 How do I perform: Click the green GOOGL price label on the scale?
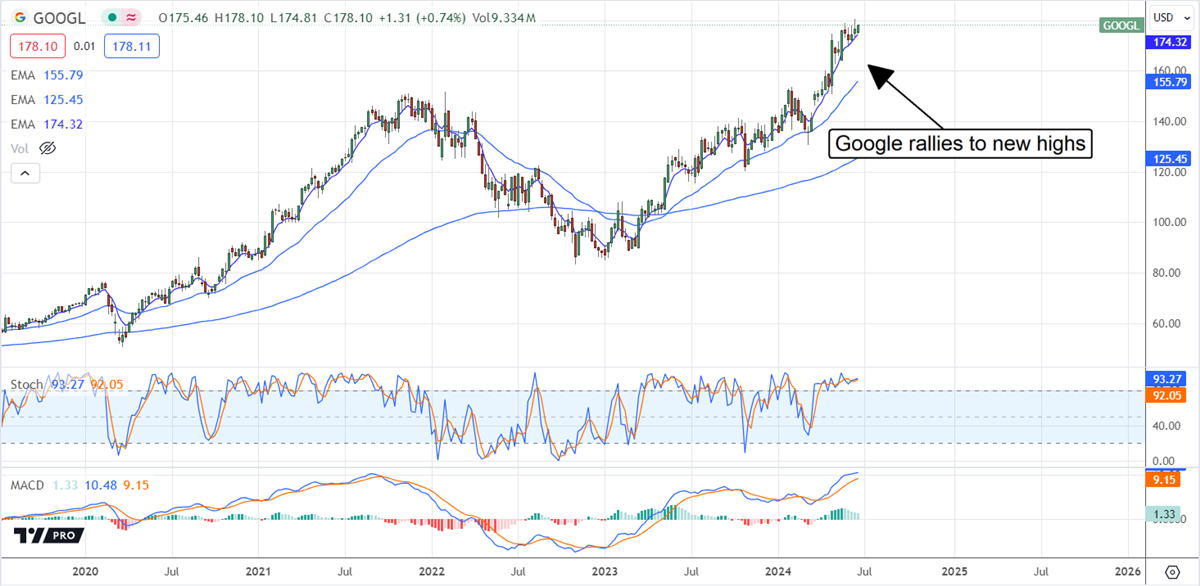pyautogui.click(x=1120, y=25)
